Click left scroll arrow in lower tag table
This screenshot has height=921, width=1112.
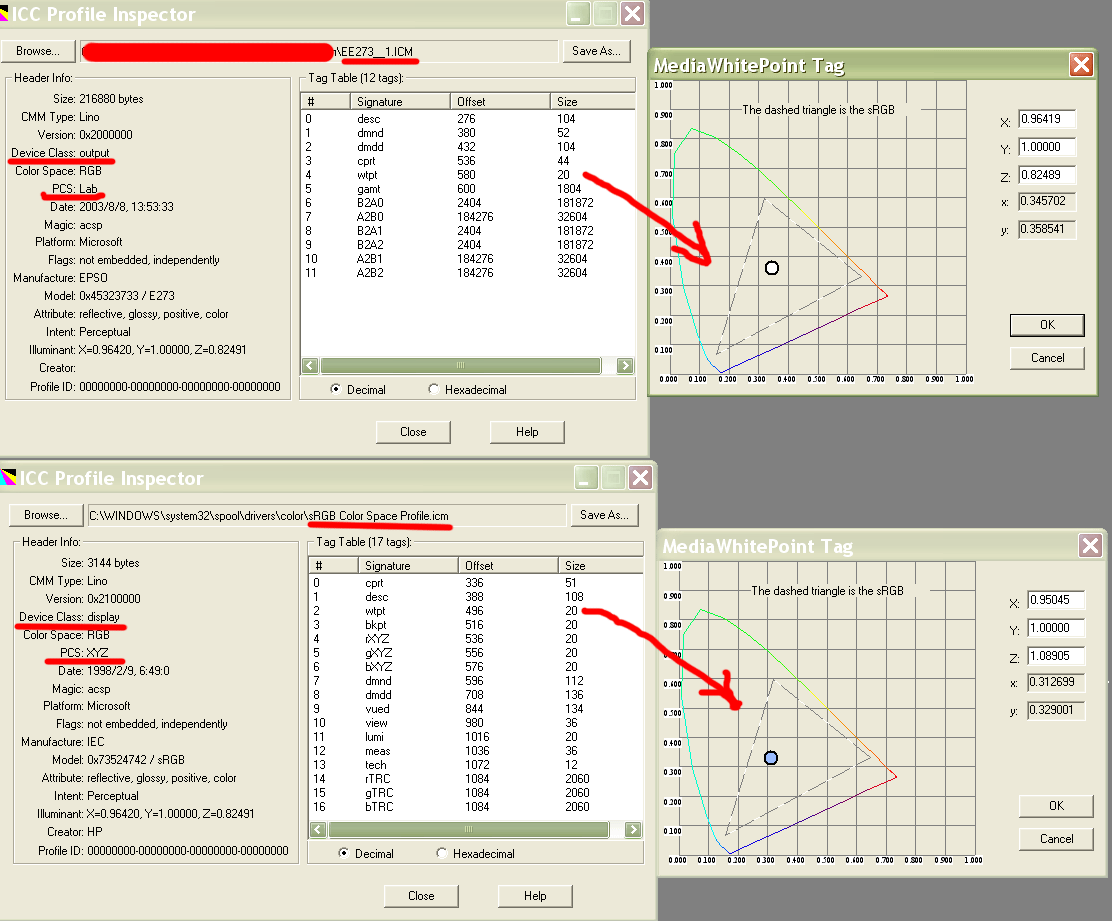click(318, 829)
